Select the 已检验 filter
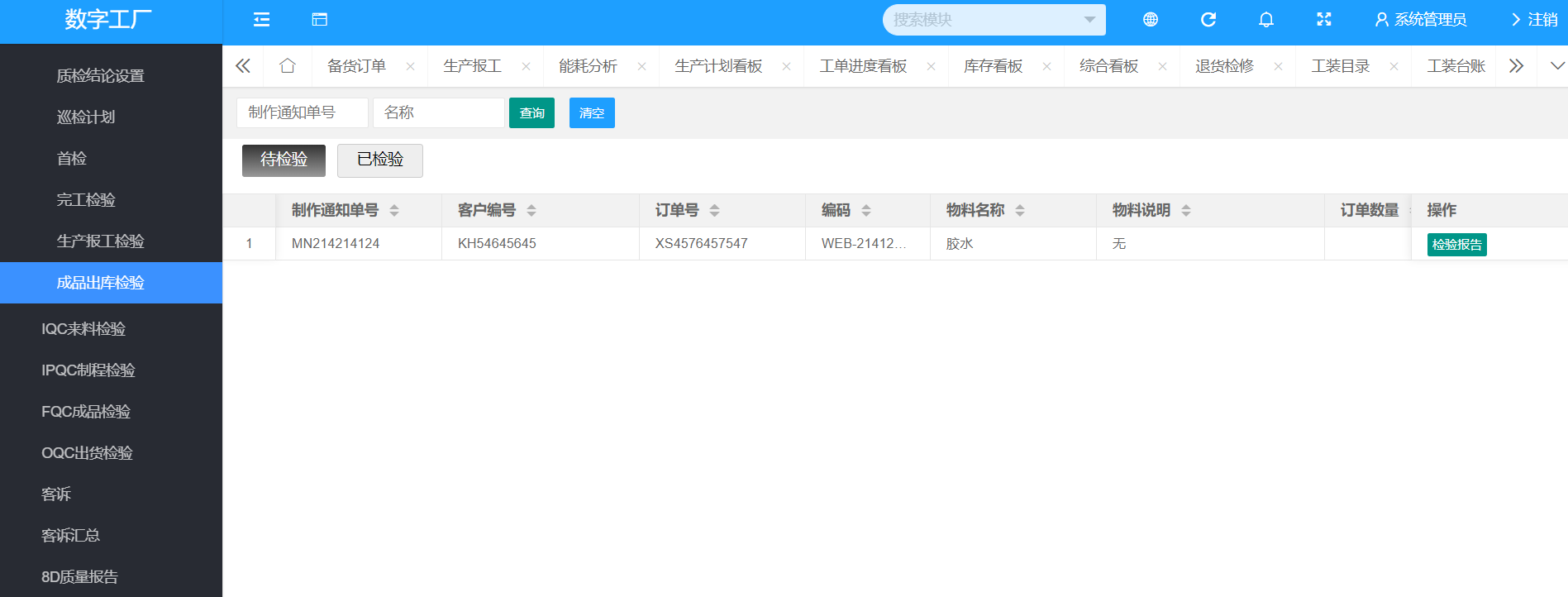 click(380, 160)
